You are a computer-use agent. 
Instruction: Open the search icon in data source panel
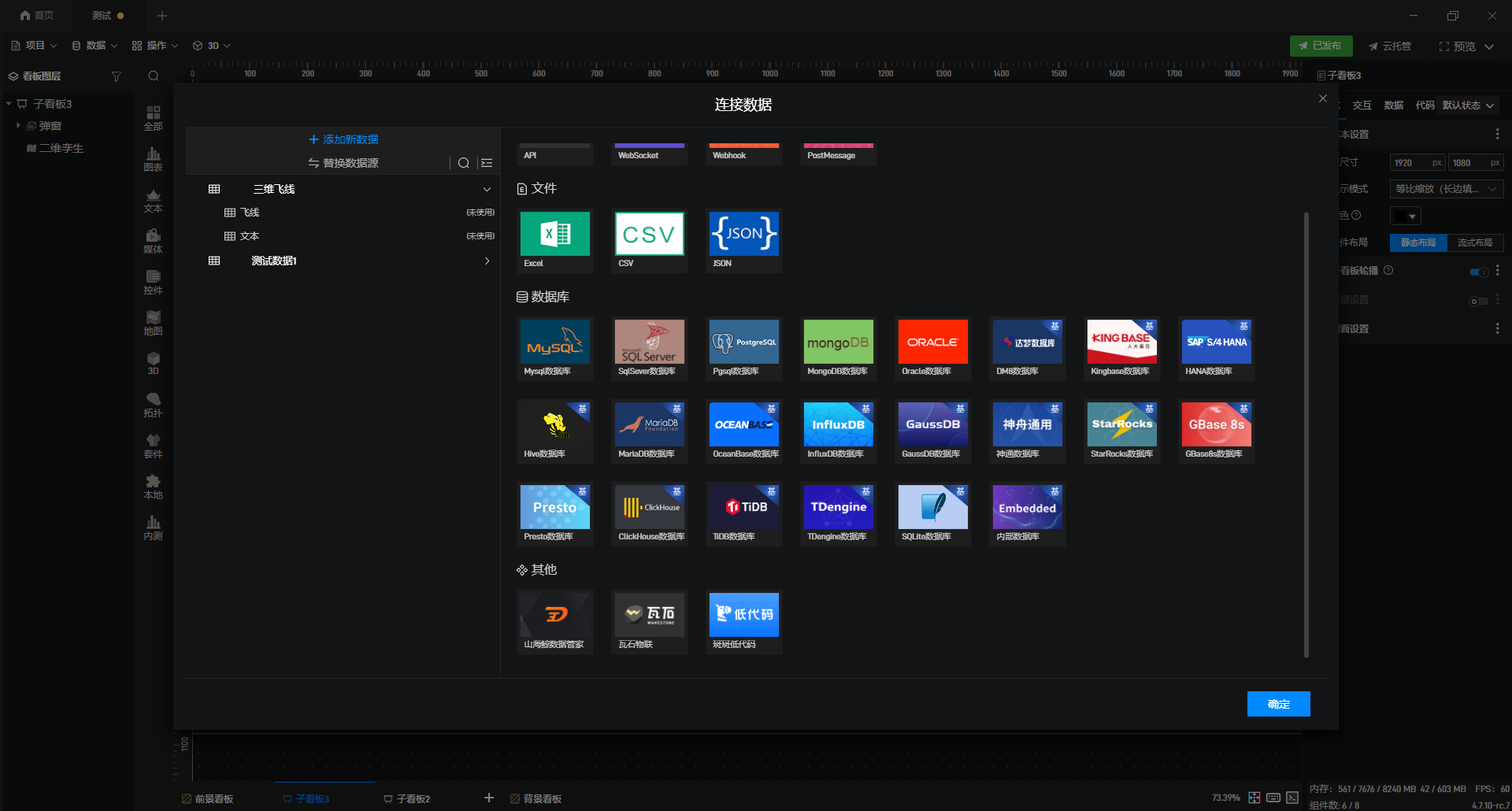[x=464, y=163]
